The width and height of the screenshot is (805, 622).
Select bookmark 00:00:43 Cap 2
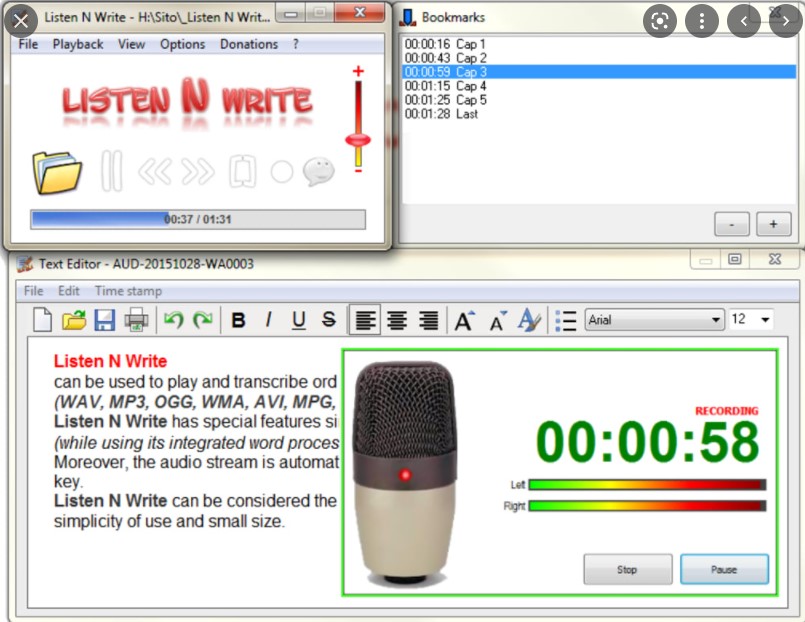click(599, 58)
